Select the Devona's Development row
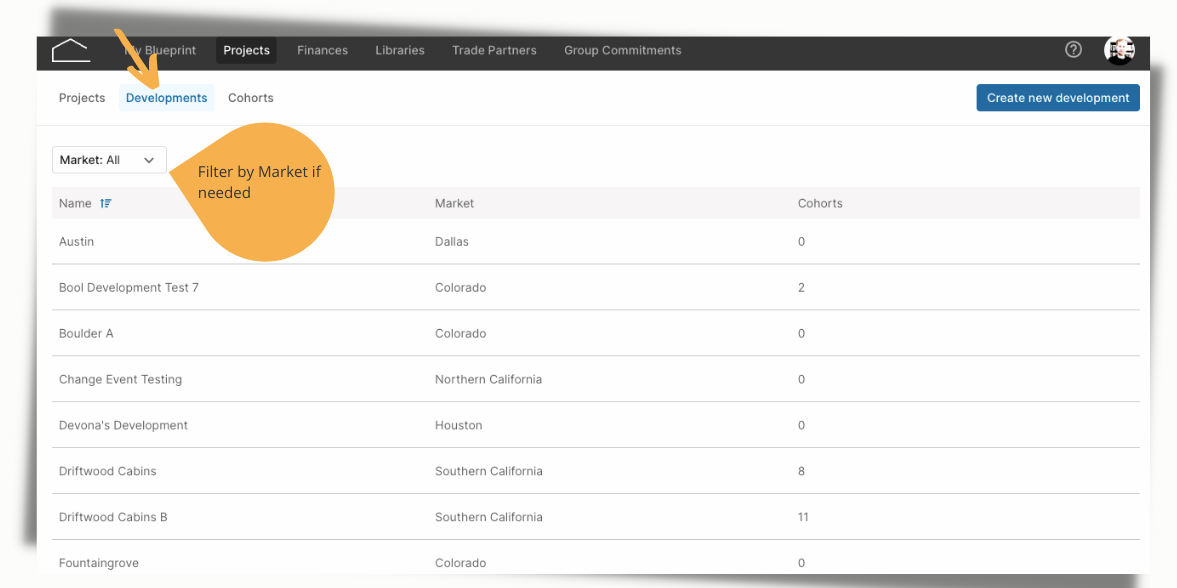 point(596,425)
